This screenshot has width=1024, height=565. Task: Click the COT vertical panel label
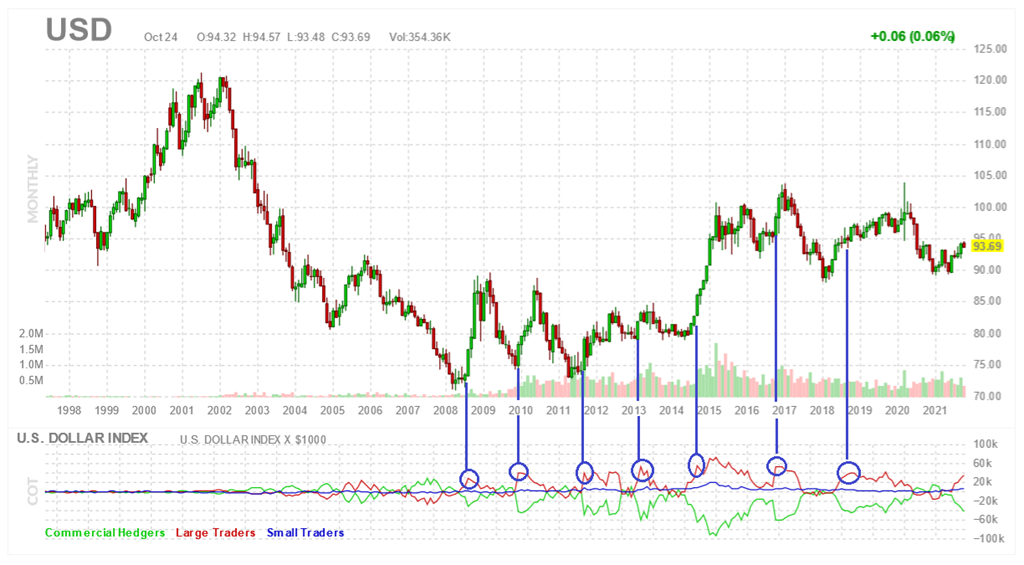click(x=33, y=490)
